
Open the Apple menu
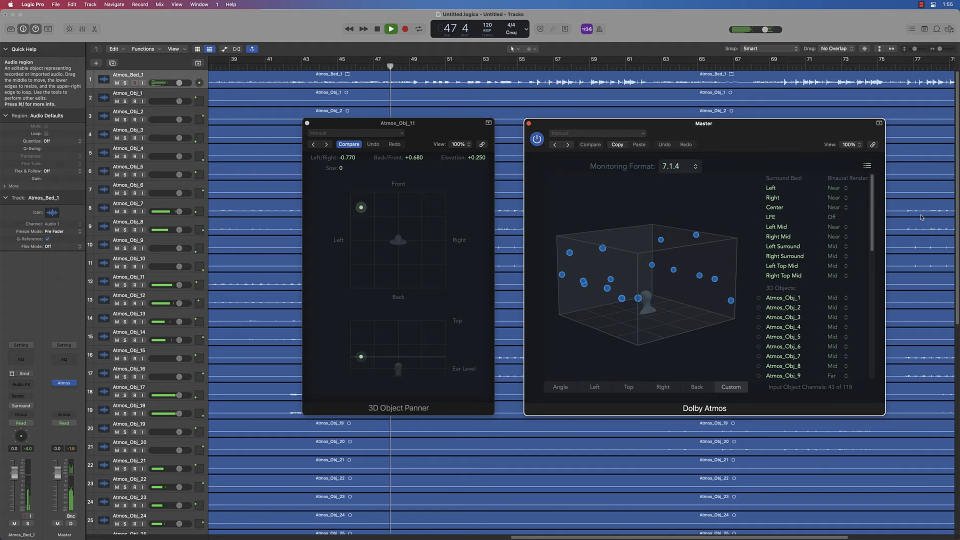pos(10,4)
